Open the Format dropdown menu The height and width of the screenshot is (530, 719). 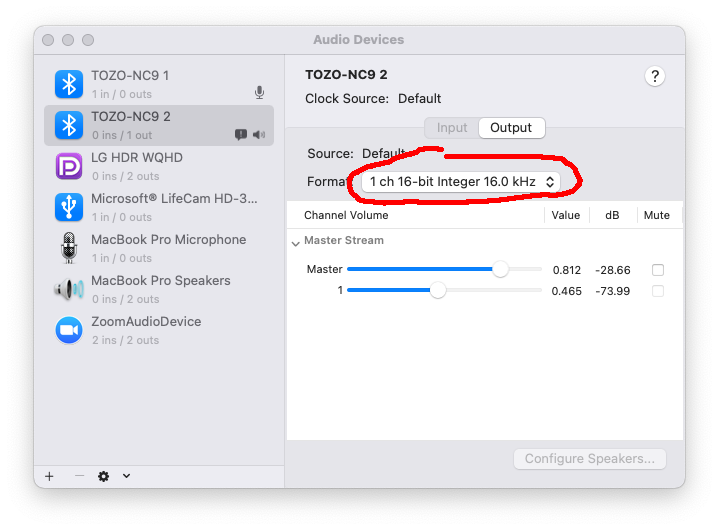click(460, 182)
